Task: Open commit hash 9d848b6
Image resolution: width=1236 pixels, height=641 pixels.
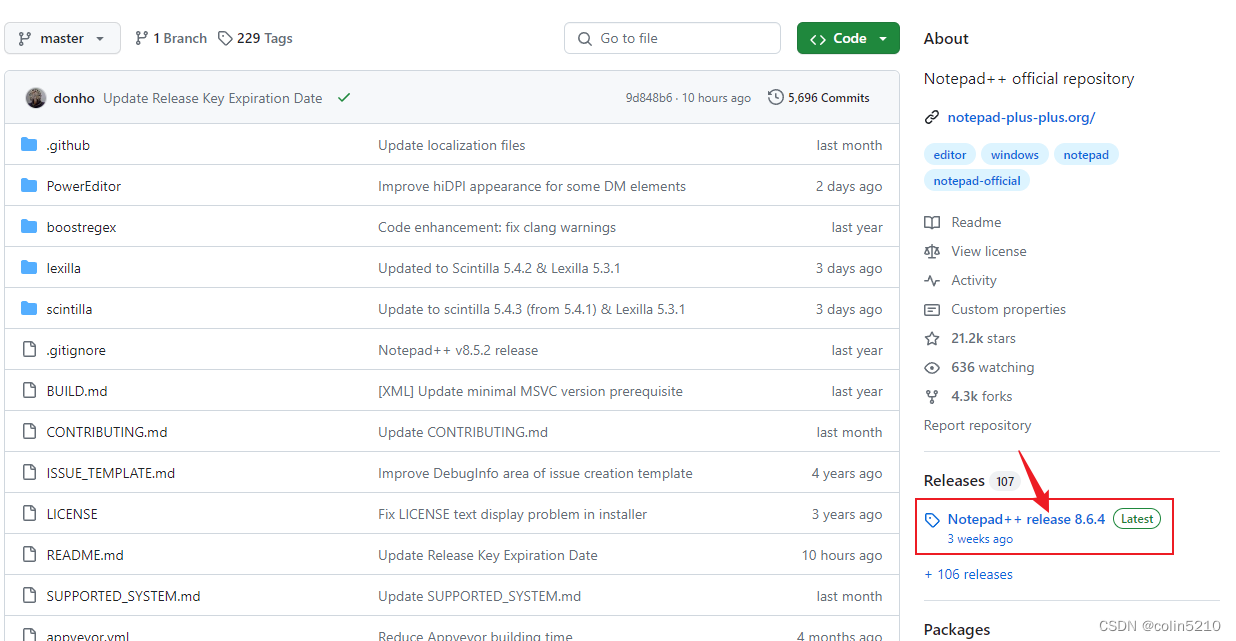Action: click(x=649, y=98)
